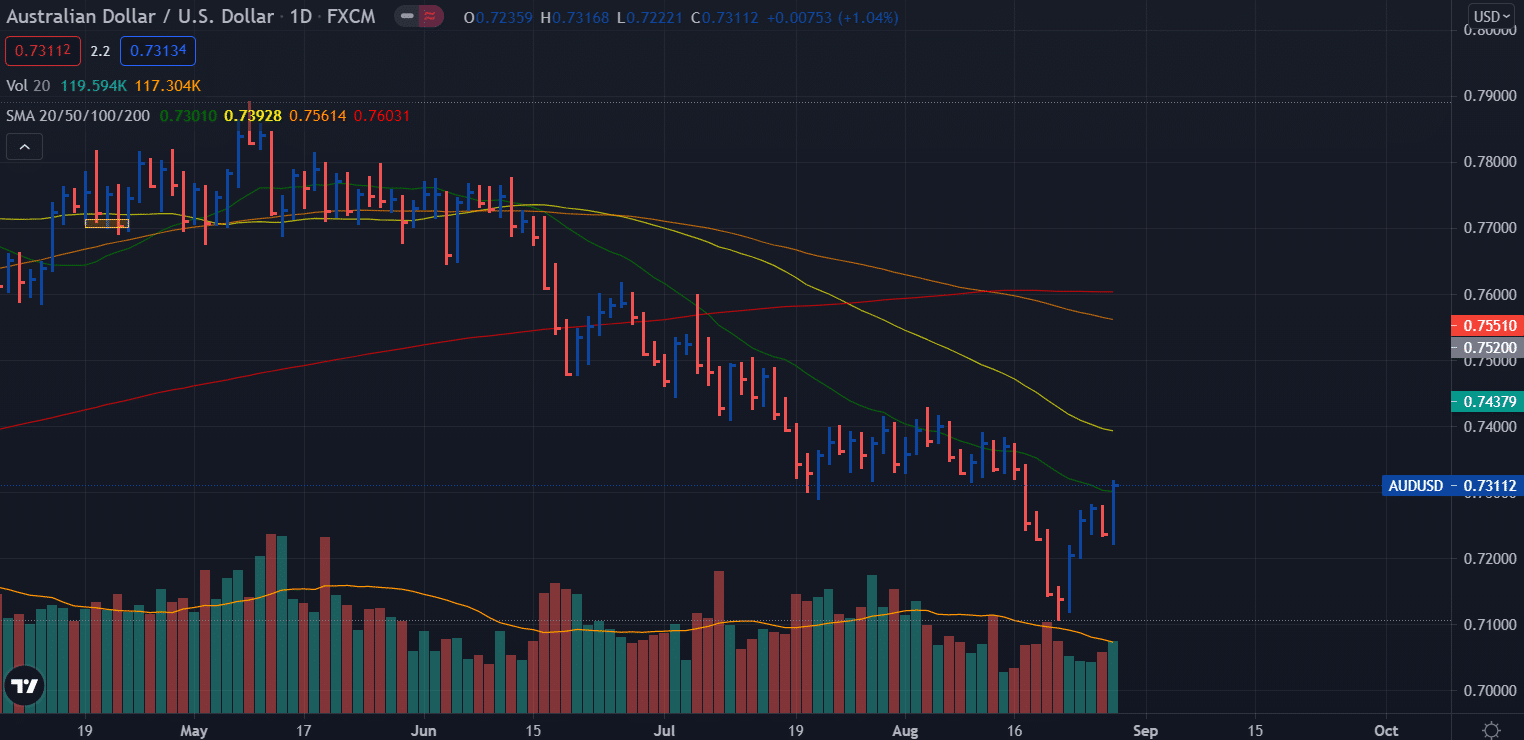Click the 0.78000 price scale label
The width and height of the screenshot is (1524, 740).
click(x=1490, y=162)
